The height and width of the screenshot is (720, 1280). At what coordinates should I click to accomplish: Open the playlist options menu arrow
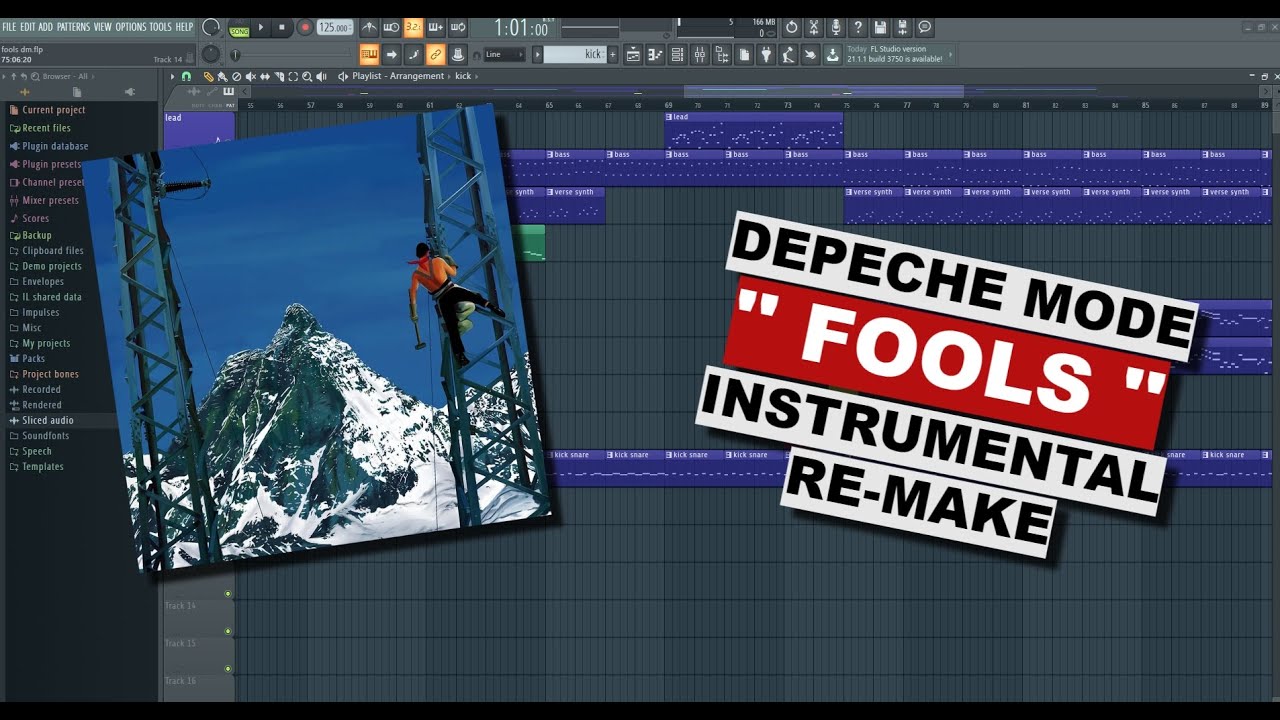pos(172,76)
